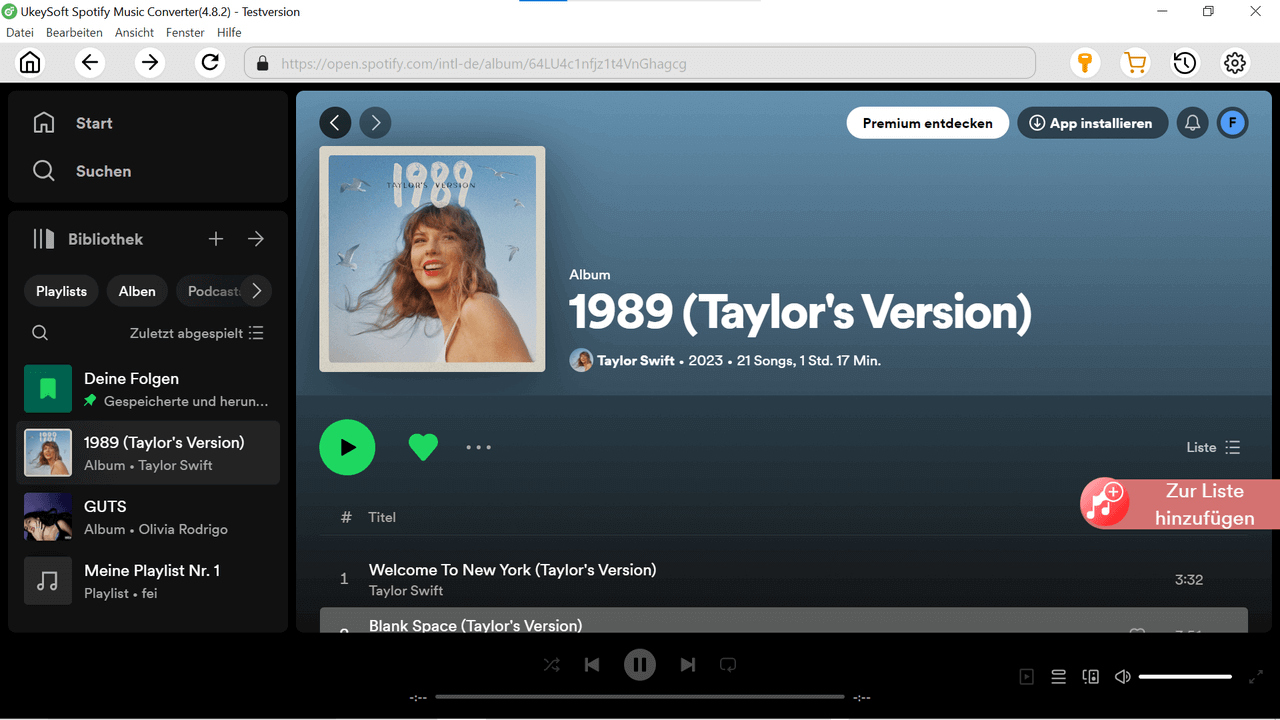Open the now playing view icon

point(1027,677)
